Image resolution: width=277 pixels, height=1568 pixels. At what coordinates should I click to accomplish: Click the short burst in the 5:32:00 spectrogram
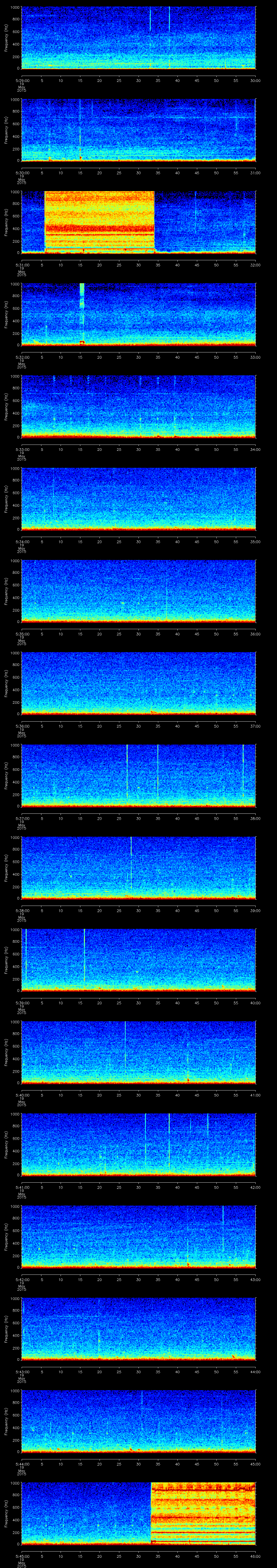(x=82, y=314)
